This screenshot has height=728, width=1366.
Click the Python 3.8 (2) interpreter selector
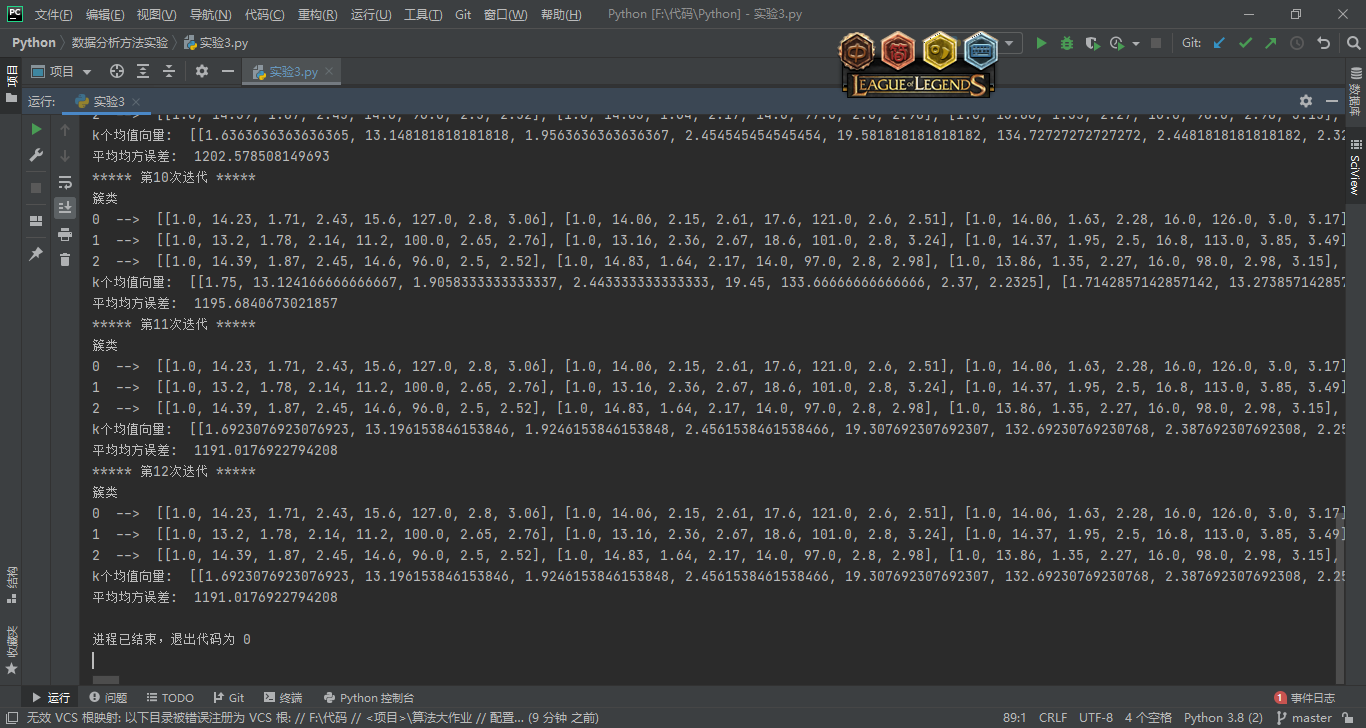coord(1222,717)
